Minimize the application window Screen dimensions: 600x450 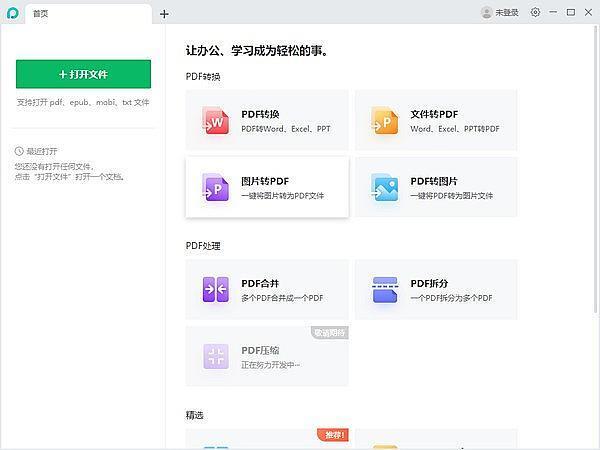tap(553, 13)
